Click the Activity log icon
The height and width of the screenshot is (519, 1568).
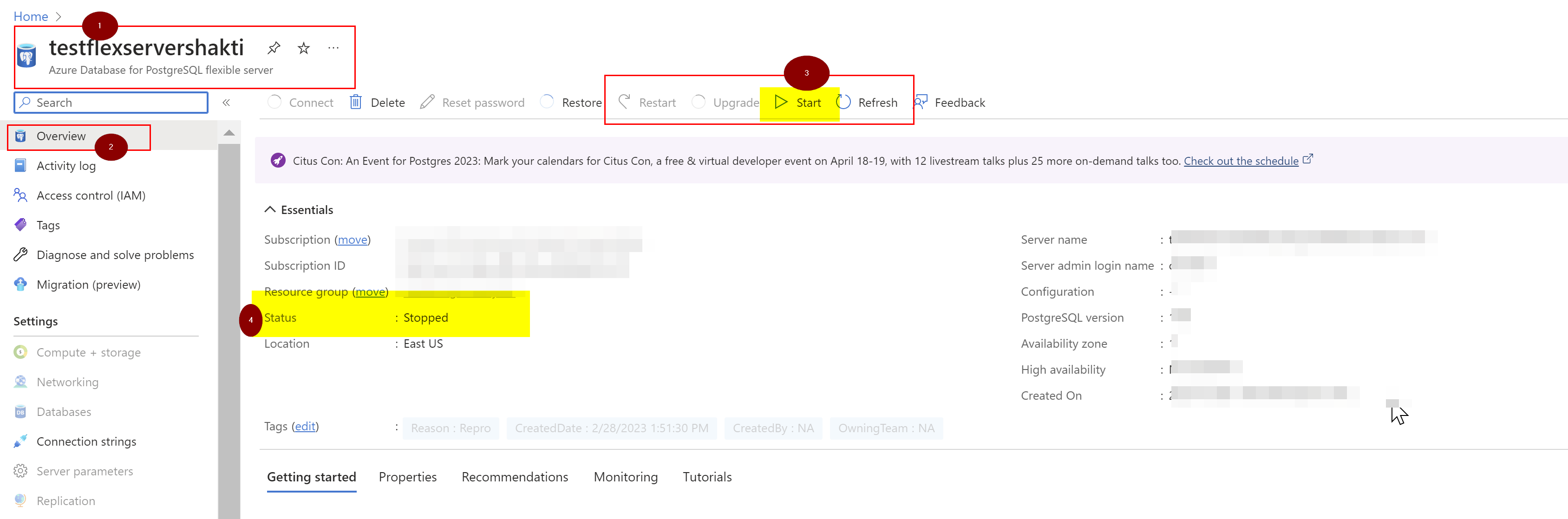tap(20, 166)
